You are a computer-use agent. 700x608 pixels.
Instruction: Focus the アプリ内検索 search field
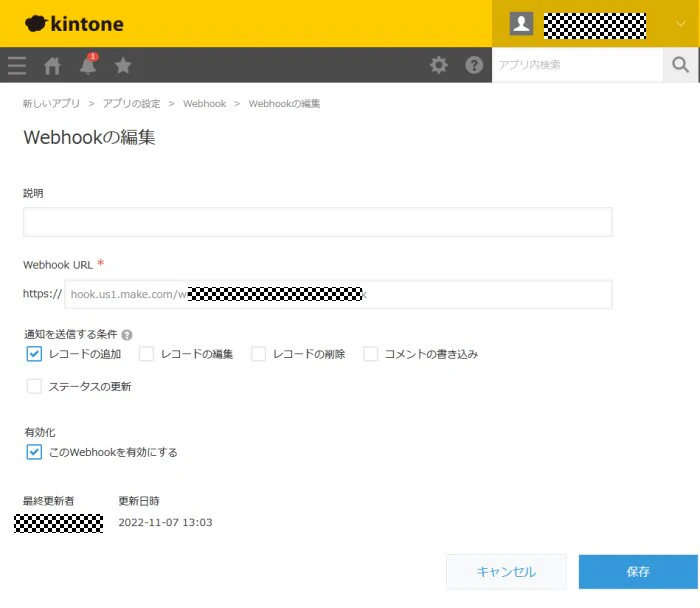[x=577, y=65]
